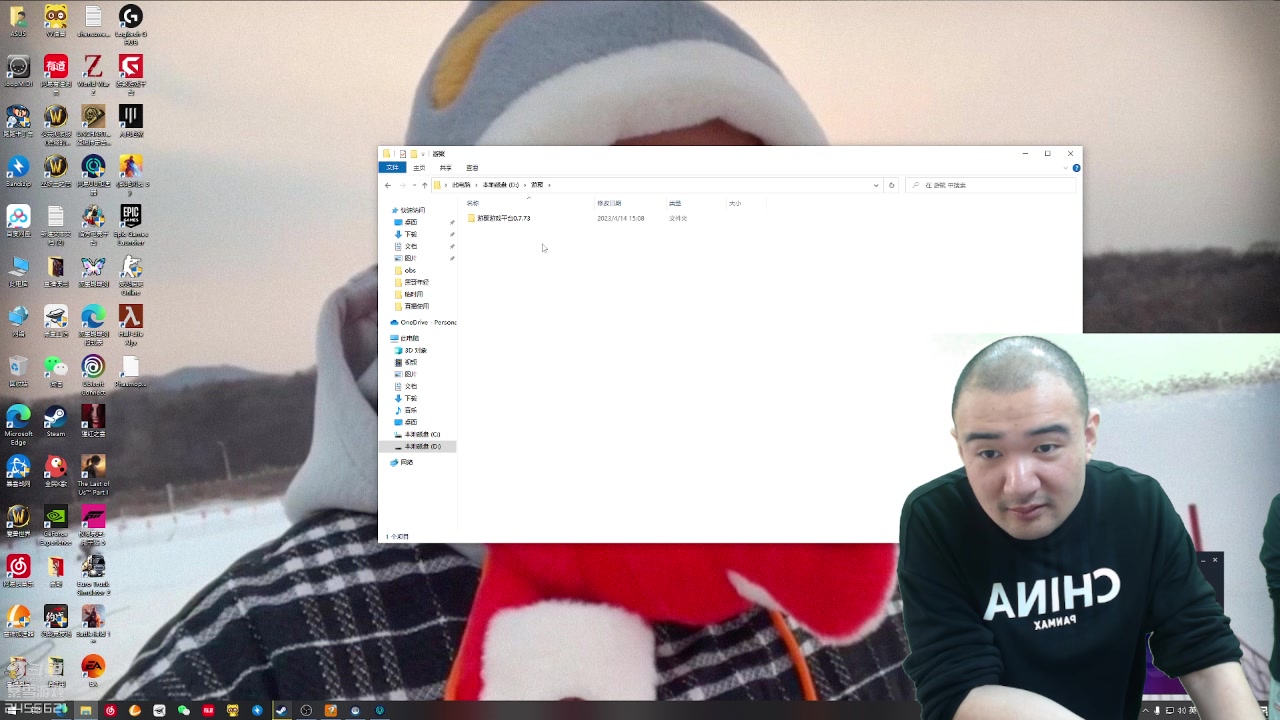Open the Phasmophobia desktop file icon
This screenshot has width=1280, height=720.
point(130,371)
